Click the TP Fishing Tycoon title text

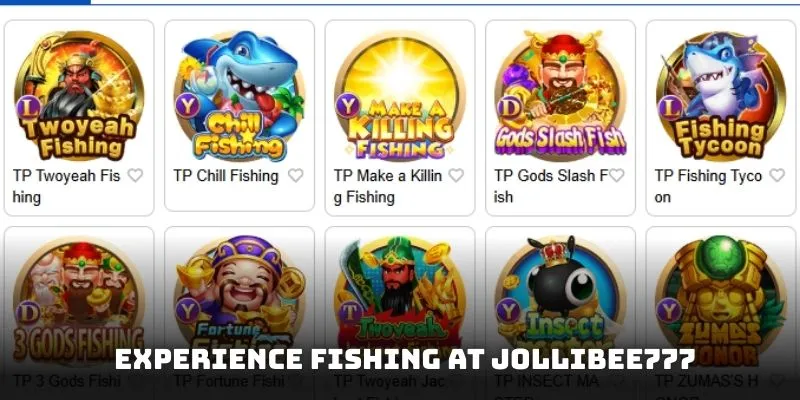coord(708,186)
